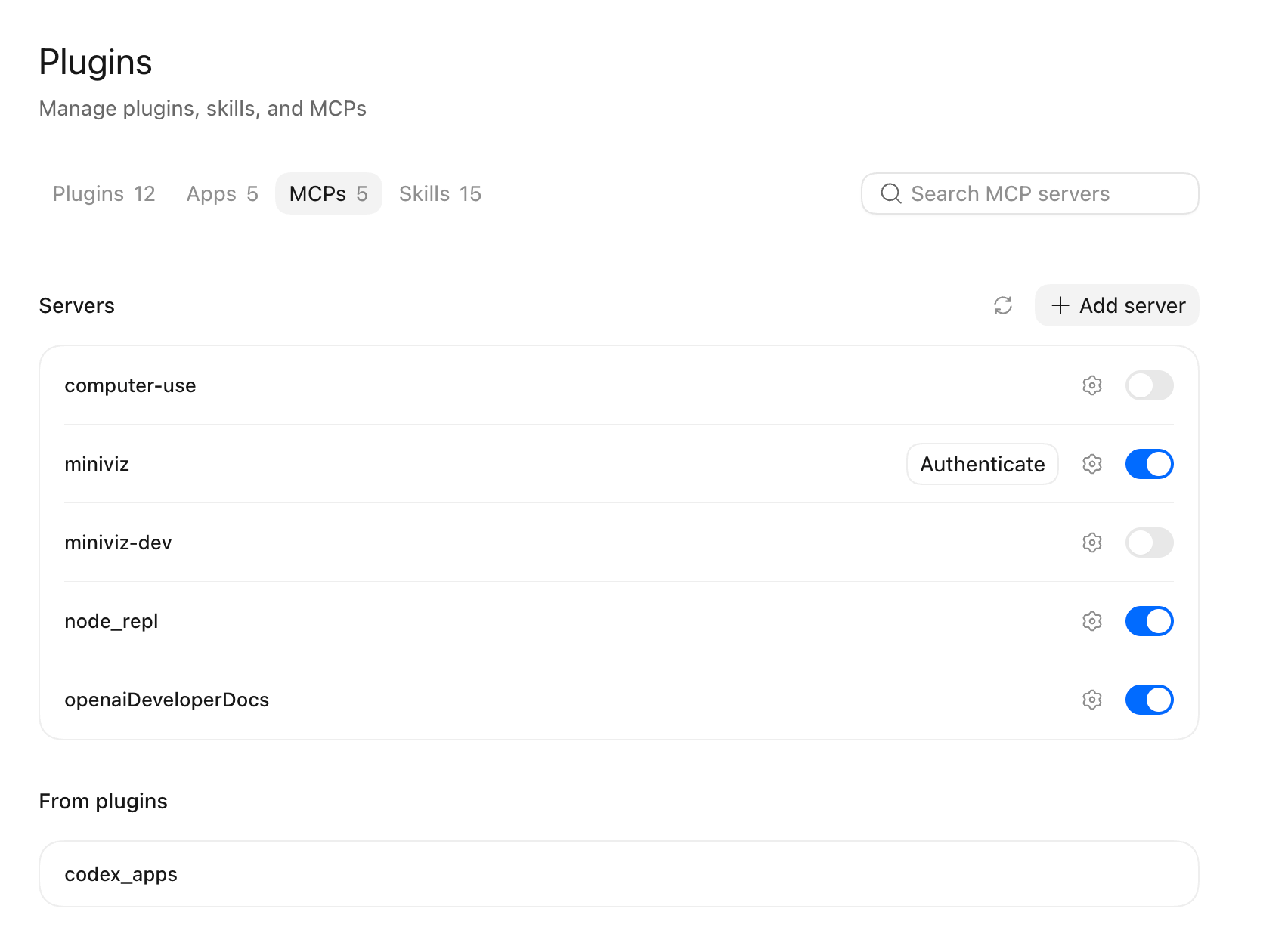
Task: Click the Add server button
Action: pos(1116,305)
